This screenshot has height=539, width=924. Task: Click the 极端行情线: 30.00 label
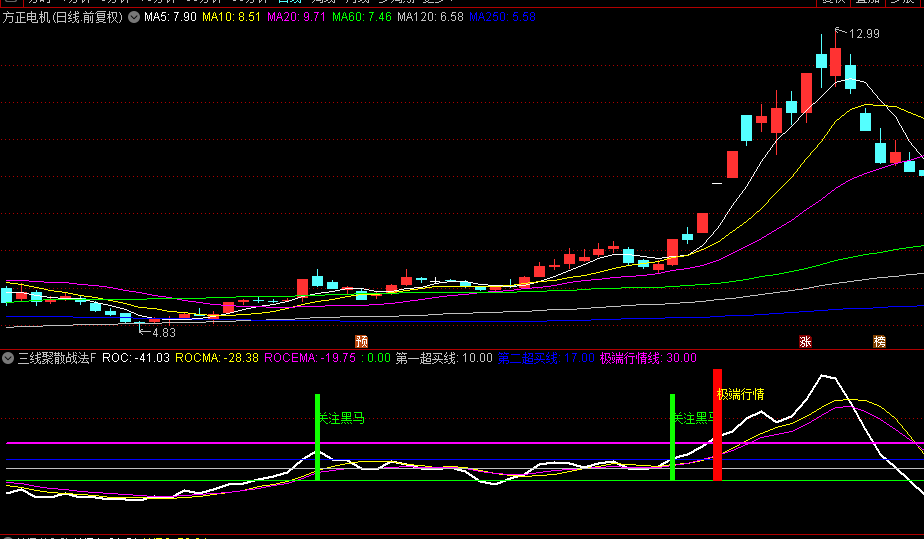[x=648, y=358]
